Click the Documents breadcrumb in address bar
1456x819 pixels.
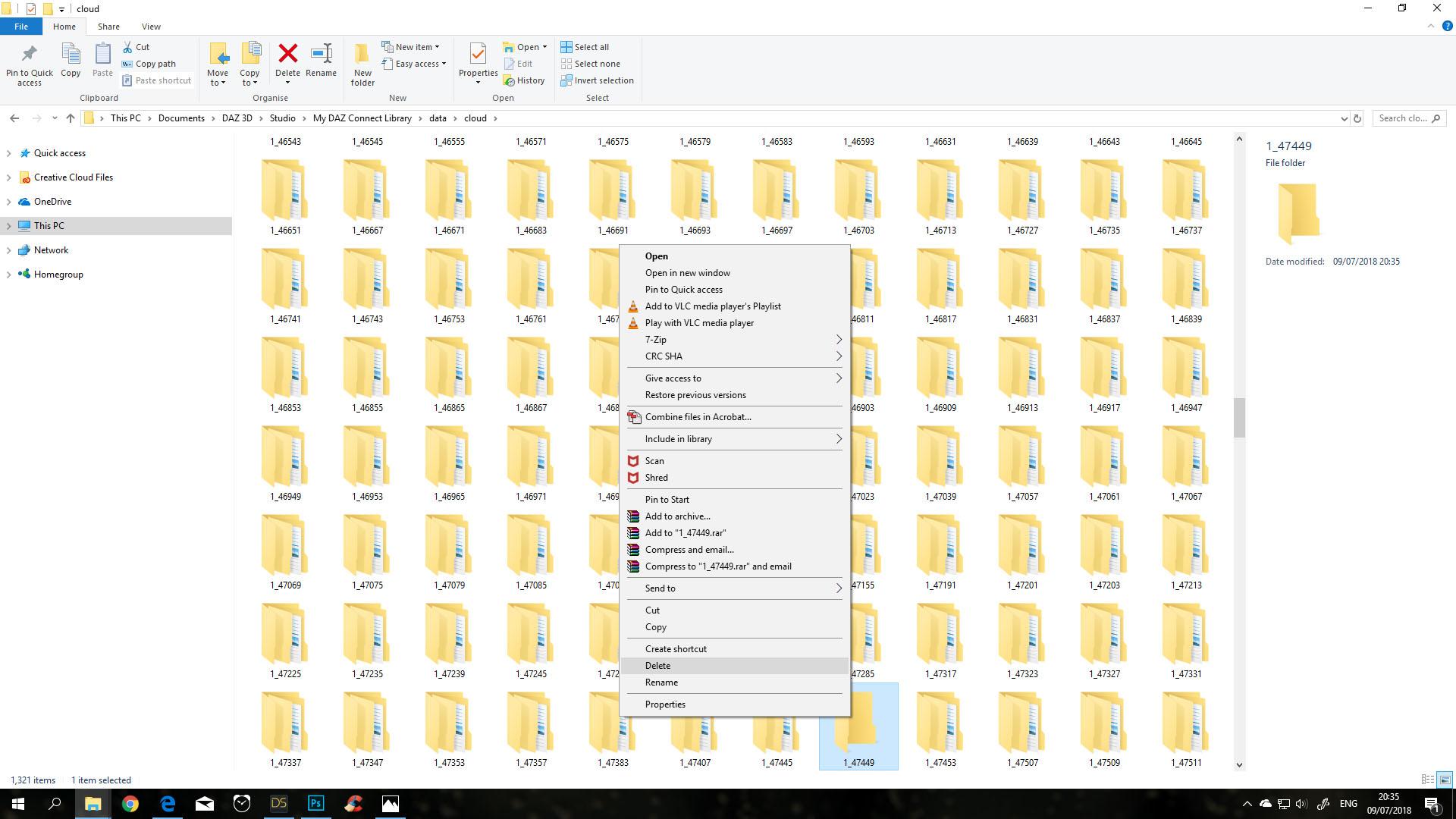pyautogui.click(x=181, y=118)
